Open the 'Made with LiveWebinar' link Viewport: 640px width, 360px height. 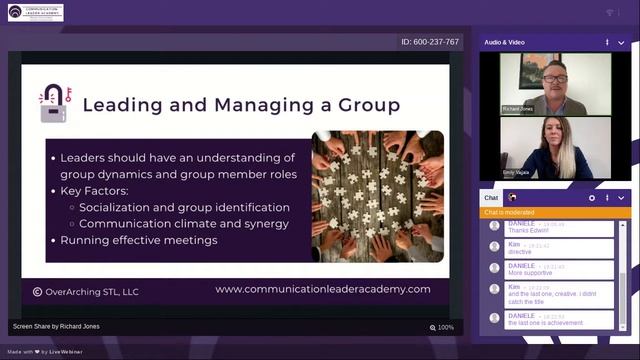click(45, 352)
